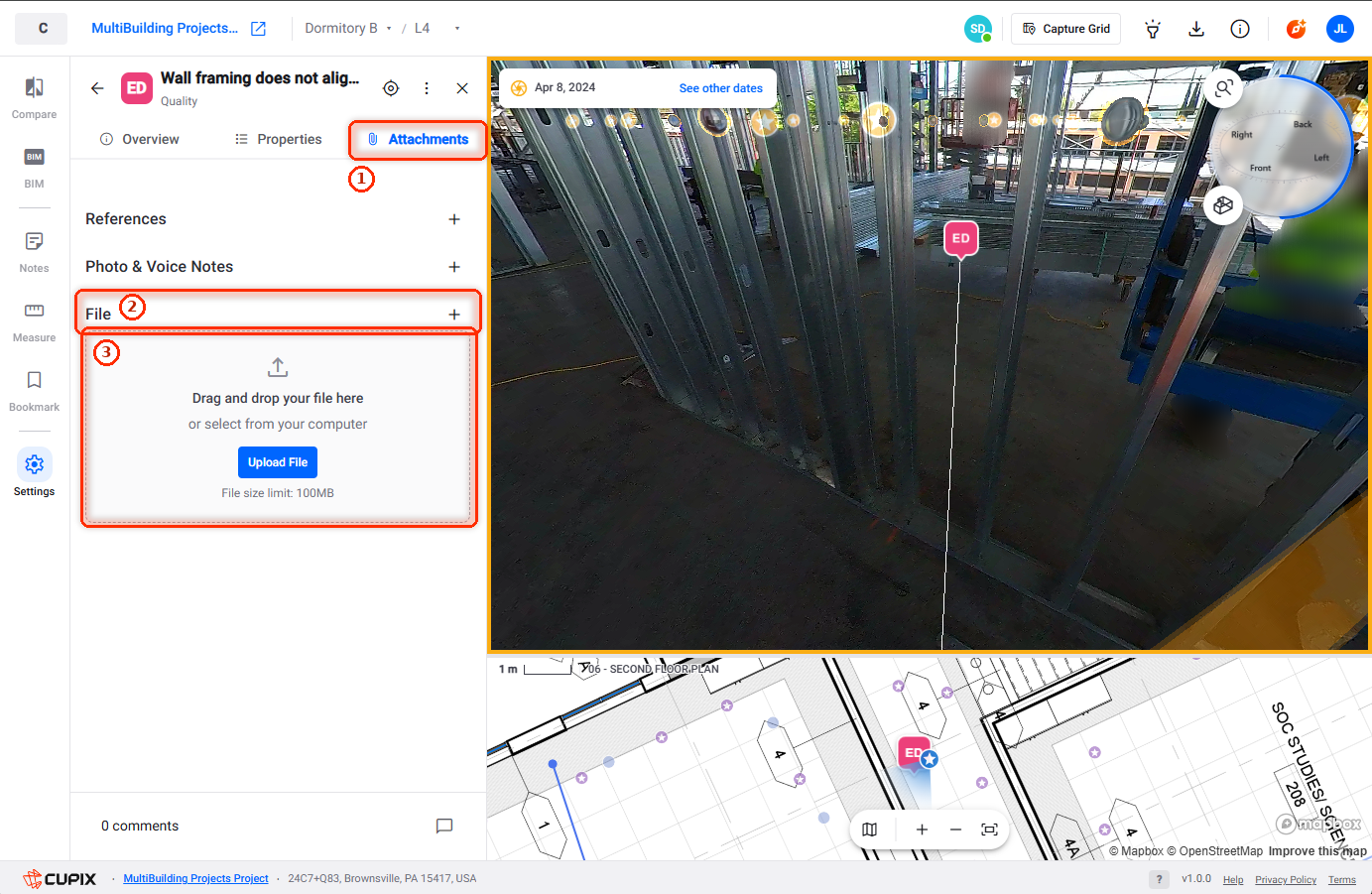1372x894 pixels.
Task: Open the BIM panel
Action: [x=34, y=168]
